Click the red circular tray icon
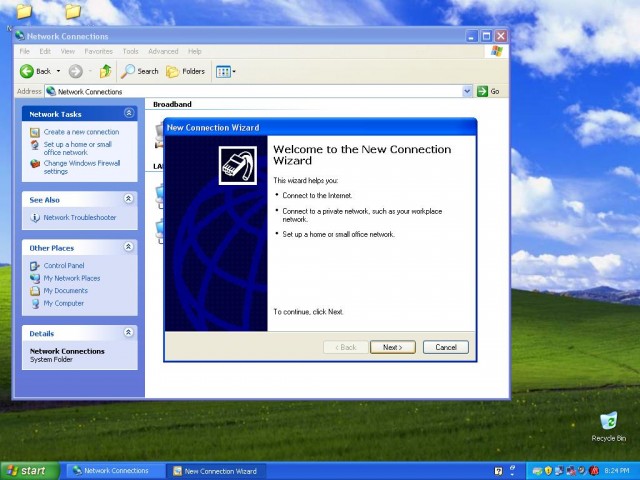640x480 pixels. 594,471
